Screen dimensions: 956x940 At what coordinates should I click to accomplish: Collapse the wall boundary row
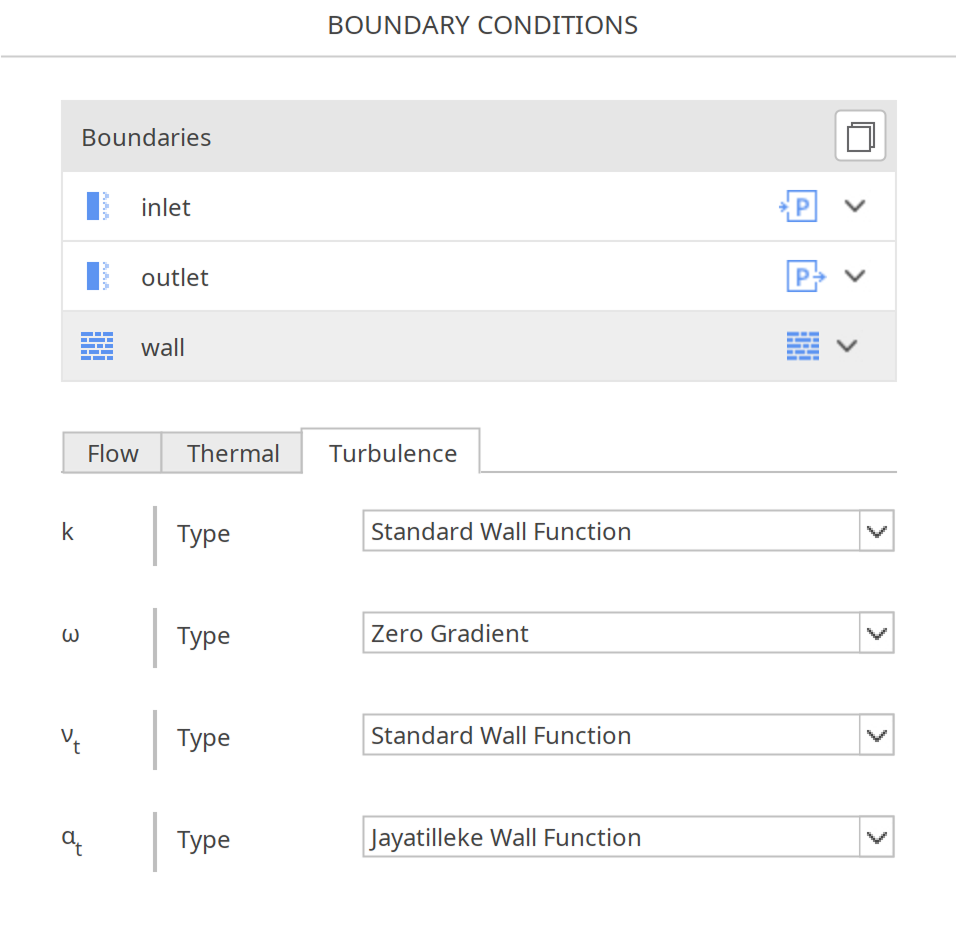pyautogui.click(x=847, y=346)
